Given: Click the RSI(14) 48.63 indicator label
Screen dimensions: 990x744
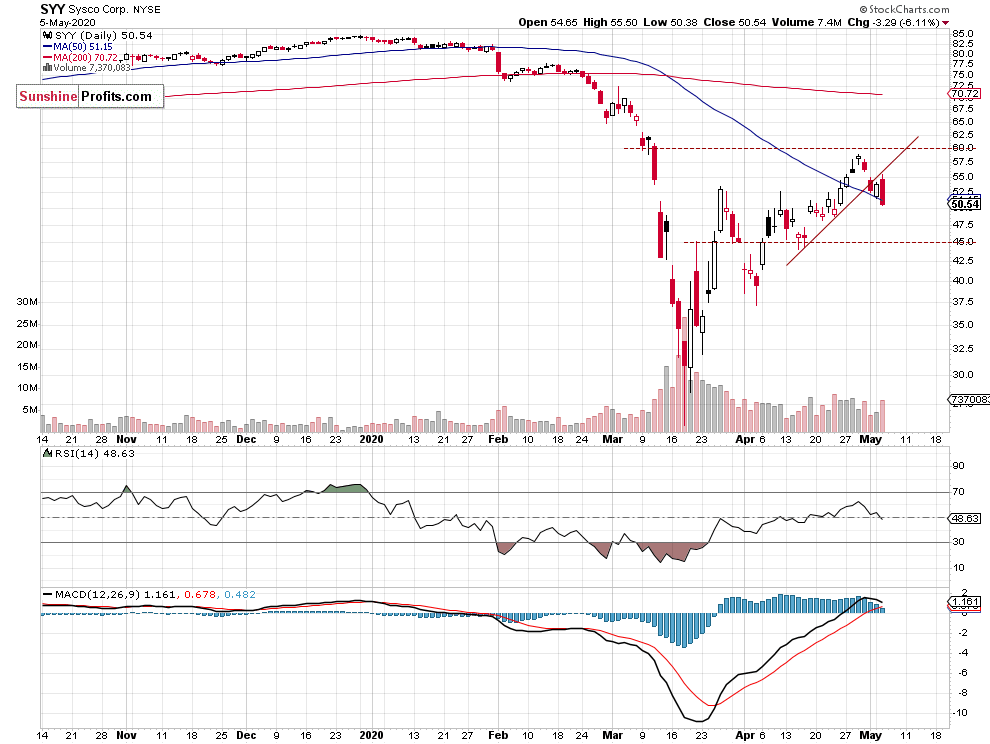Looking at the screenshot, I should point(95,453).
